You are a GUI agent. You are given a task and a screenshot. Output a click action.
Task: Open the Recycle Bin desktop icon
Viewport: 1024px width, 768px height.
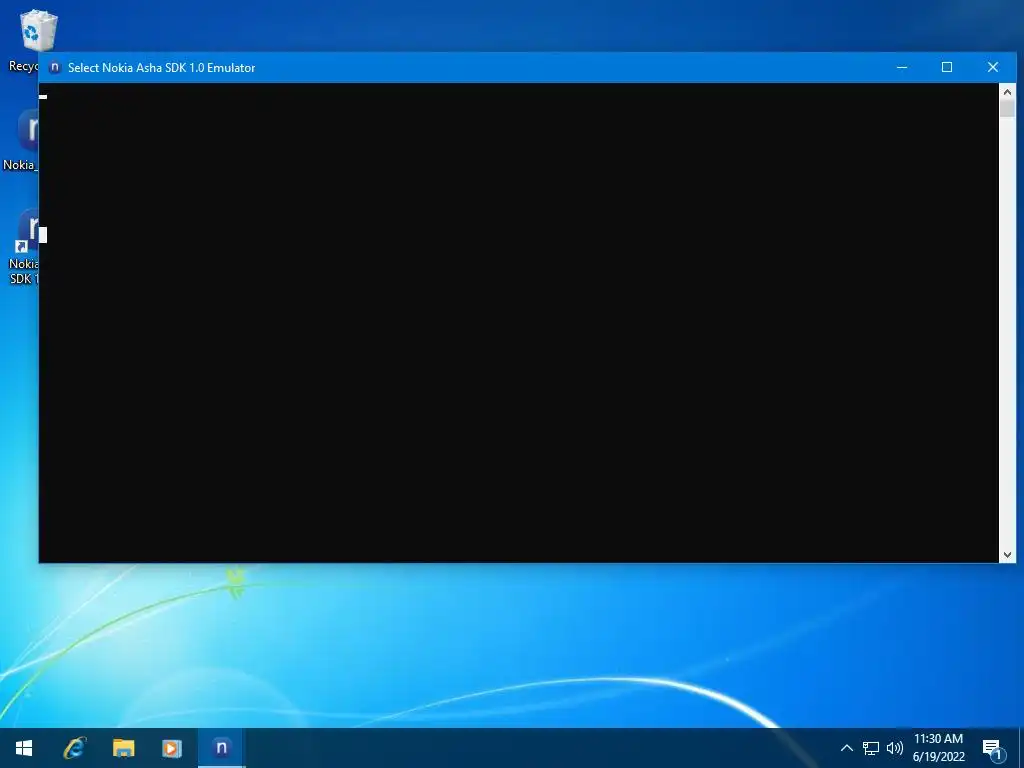click(37, 31)
